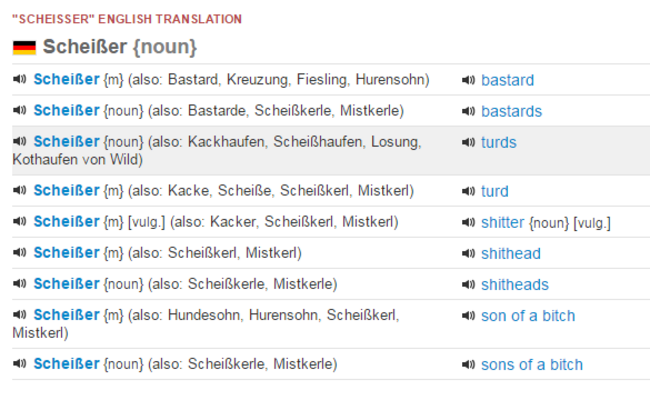Viewport: 650px width, 400px height.
Task: Play audio for English word "bastard"
Action: click(x=468, y=80)
